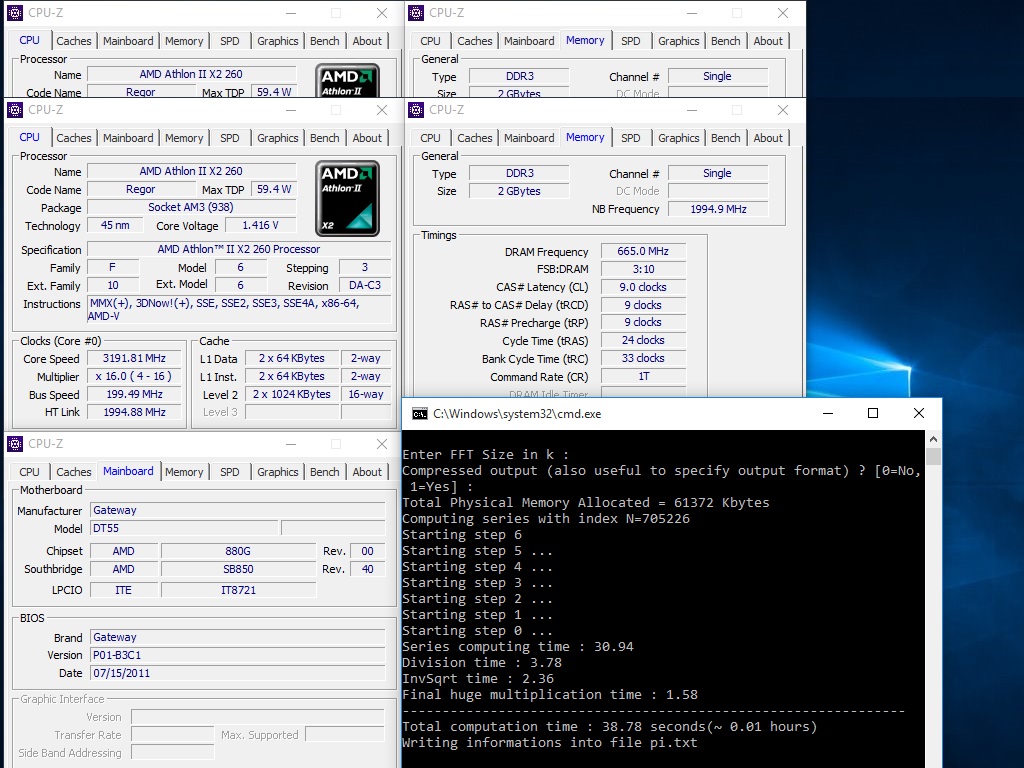This screenshot has height=768, width=1024.
Task: Switch to CPU tab in the Timings CPU-Z window
Action: click(x=430, y=138)
